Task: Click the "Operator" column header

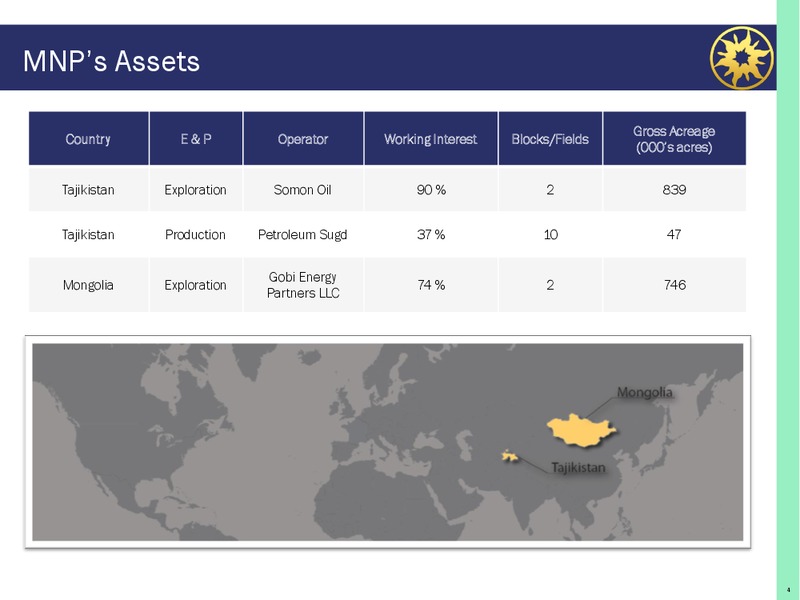Action: pos(303,139)
